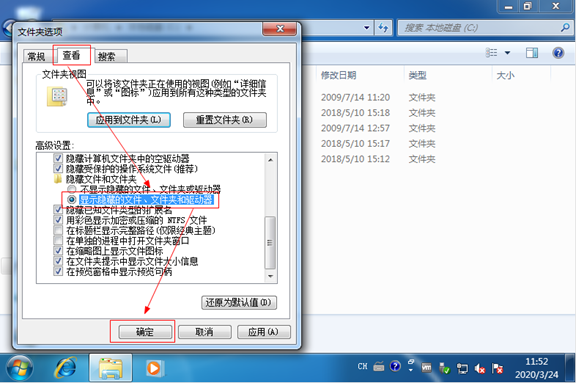The image size is (576, 383).
Task: Click the Windows Explorer taskbar icon
Action: click(111, 368)
